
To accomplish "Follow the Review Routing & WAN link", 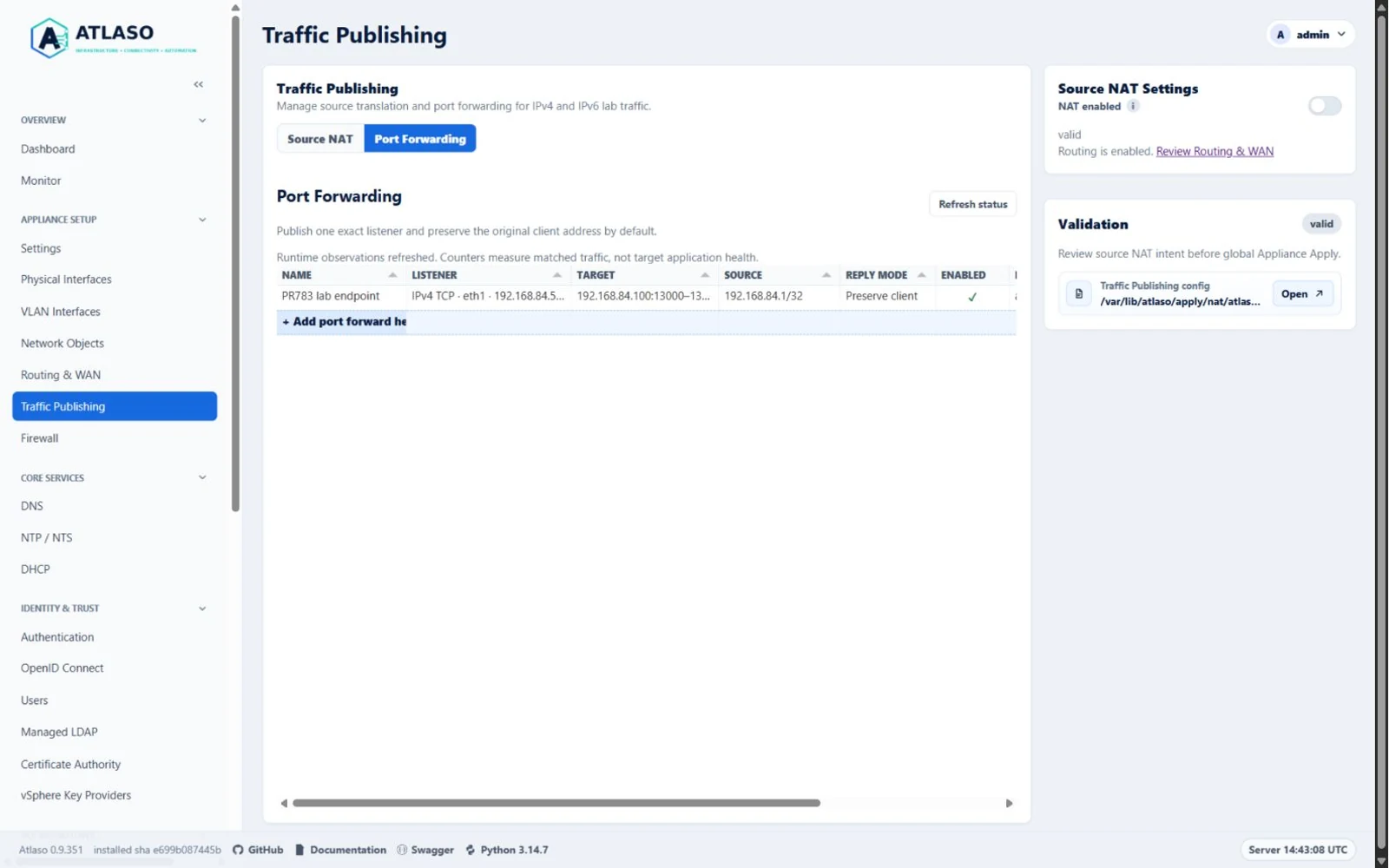I will click(1215, 152).
